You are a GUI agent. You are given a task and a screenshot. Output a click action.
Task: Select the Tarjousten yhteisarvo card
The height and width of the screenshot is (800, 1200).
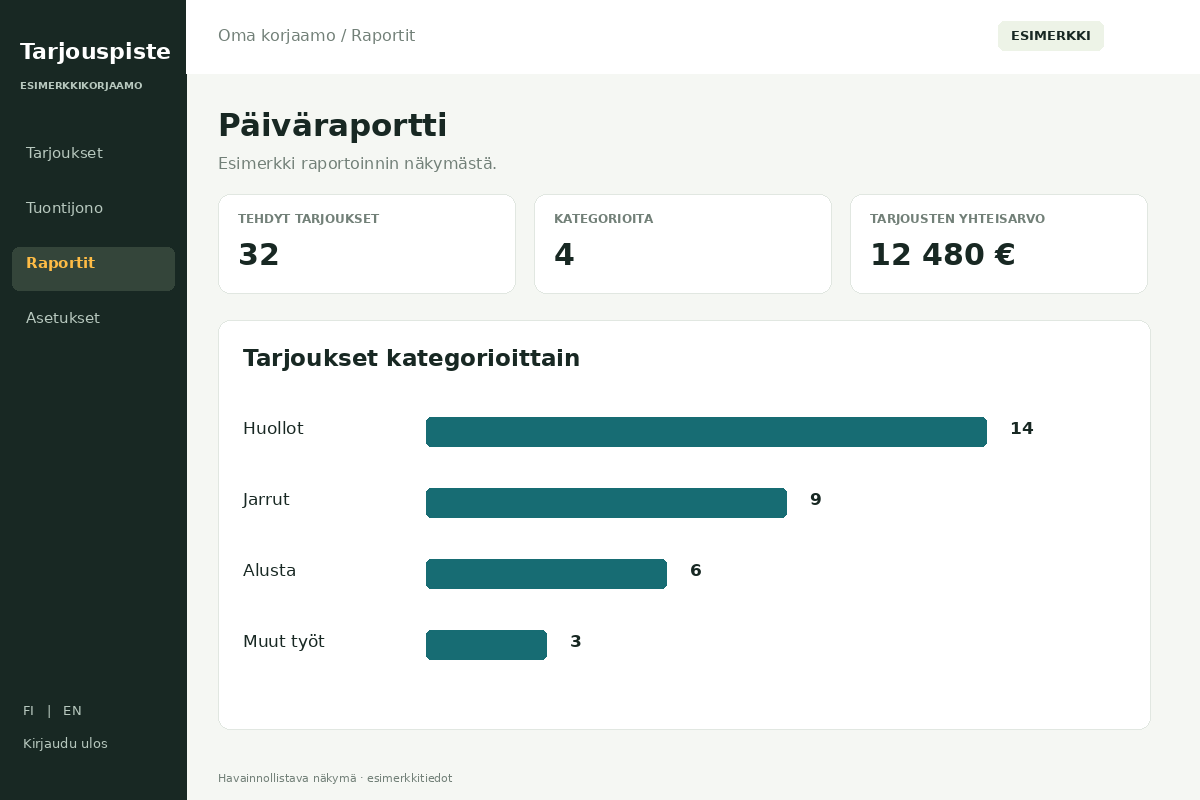point(999,244)
